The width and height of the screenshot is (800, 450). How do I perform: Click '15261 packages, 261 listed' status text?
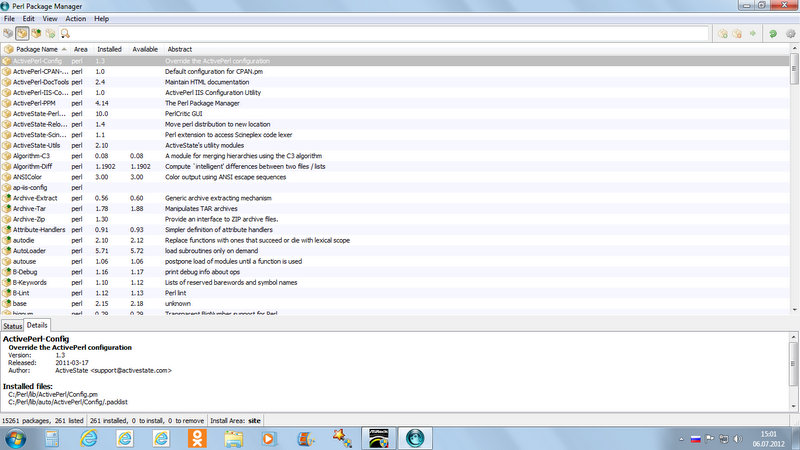click(x=43, y=421)
